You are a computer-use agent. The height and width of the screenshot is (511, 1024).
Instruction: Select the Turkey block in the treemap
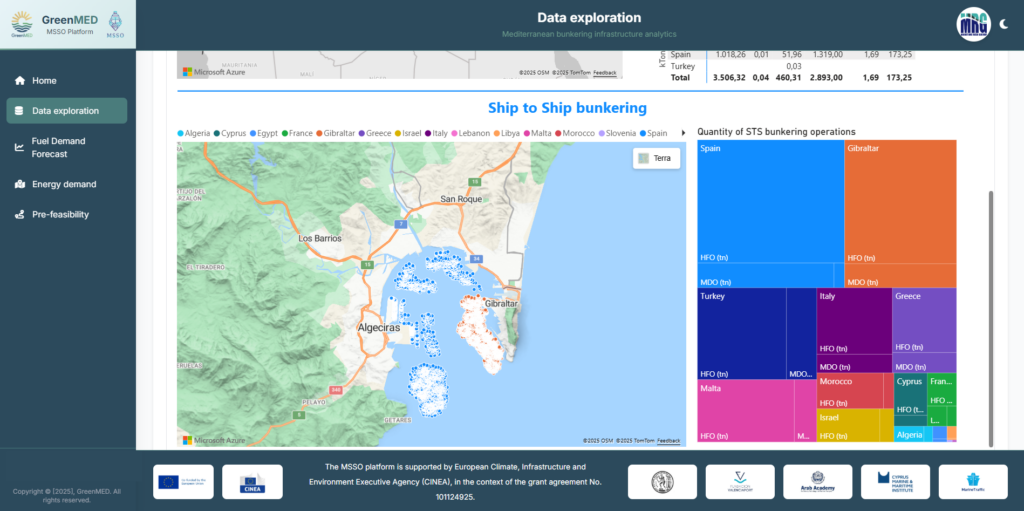click(741, 333)
